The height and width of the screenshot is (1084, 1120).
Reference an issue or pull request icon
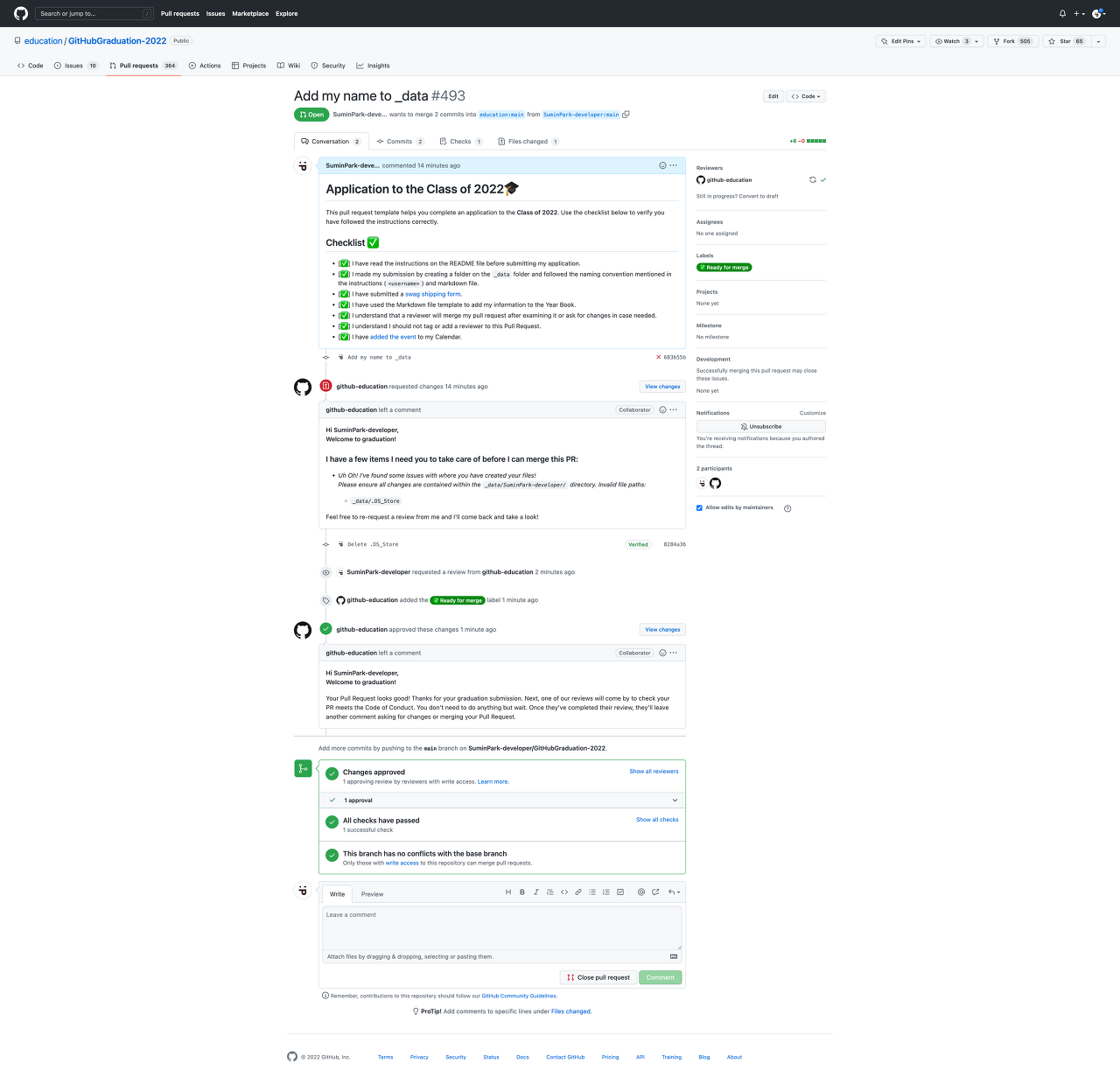click(x=655, y=892)
